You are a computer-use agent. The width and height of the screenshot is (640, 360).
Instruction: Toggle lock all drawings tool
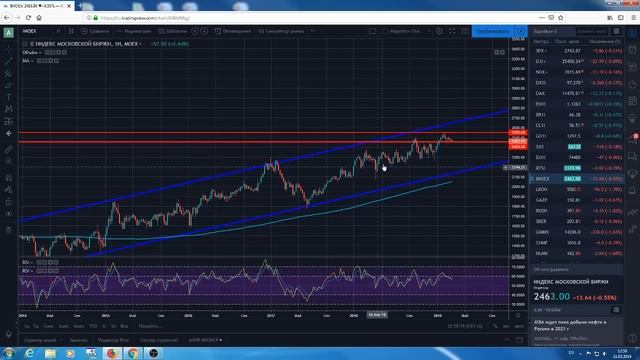pos(9,202)
